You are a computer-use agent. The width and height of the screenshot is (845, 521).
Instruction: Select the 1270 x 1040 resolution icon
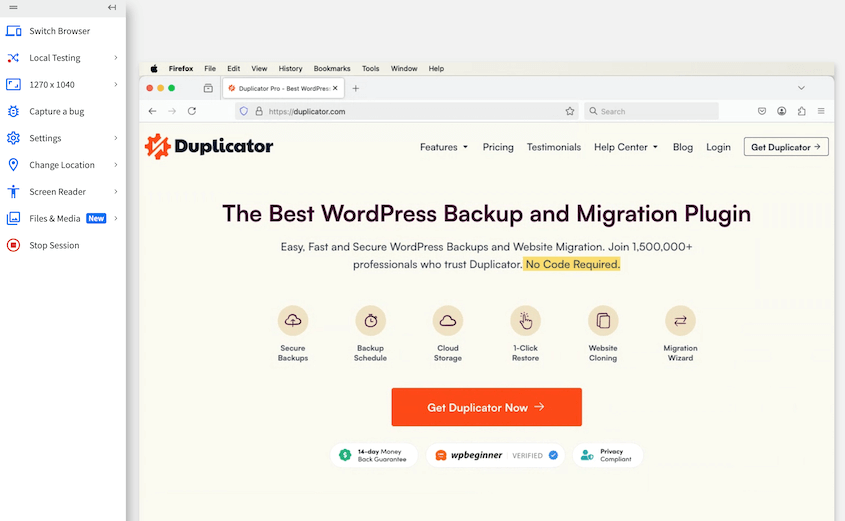[13, 85]
